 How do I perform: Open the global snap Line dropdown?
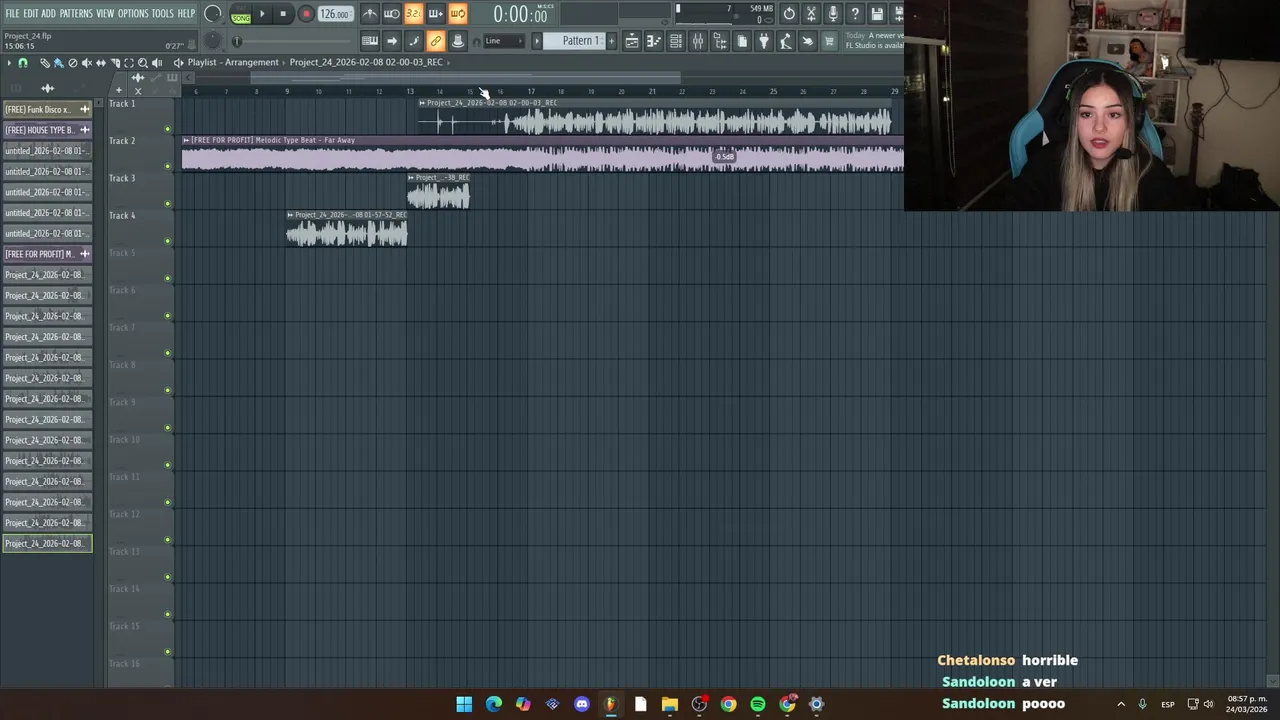[505, 41]
